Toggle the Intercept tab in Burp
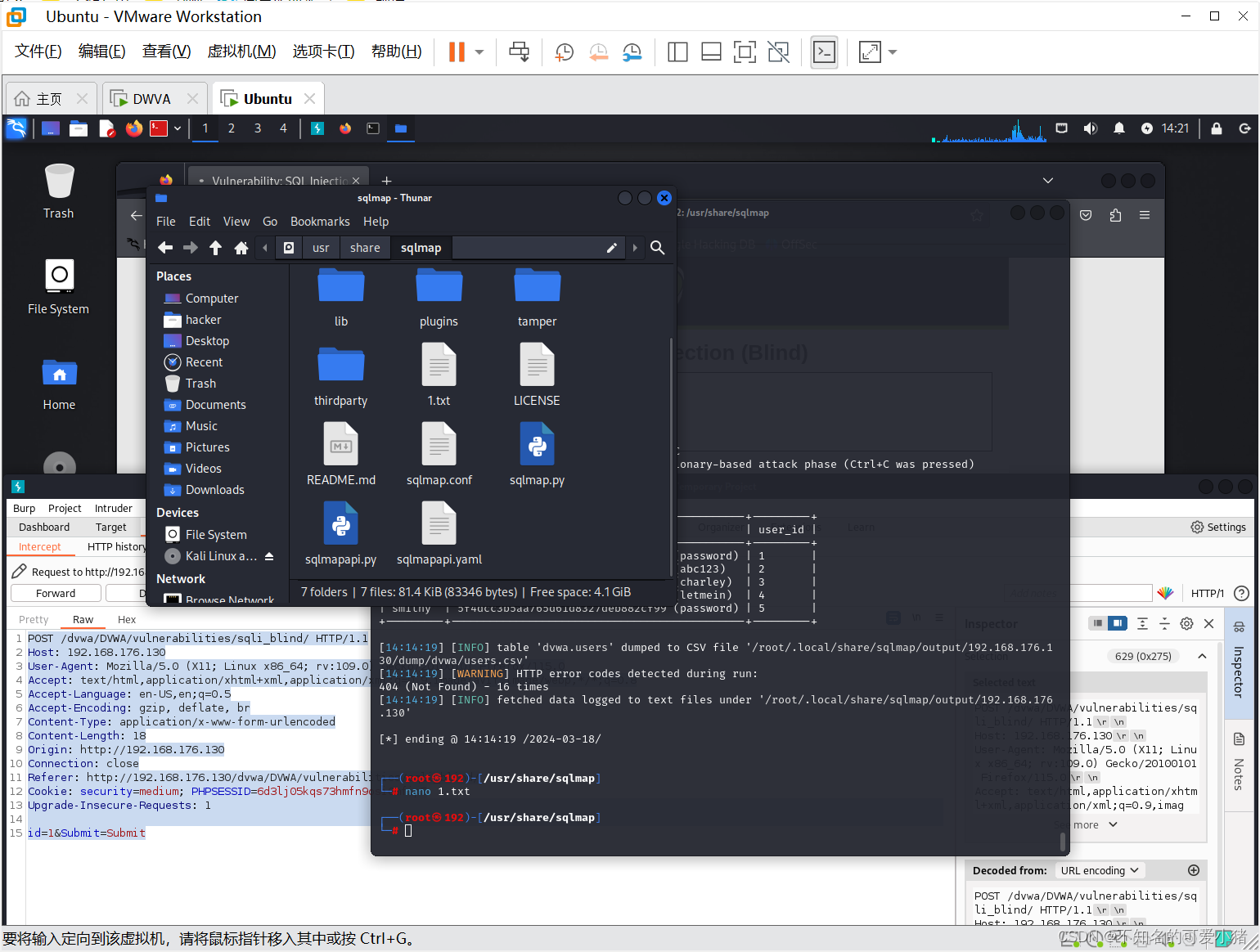Screen dimensions: 1260x952 coord(40,546)
